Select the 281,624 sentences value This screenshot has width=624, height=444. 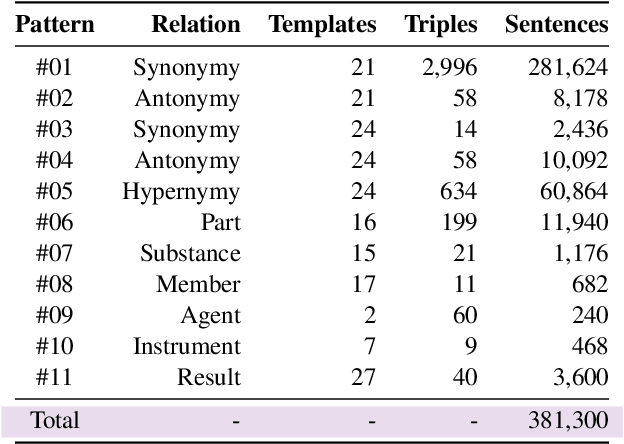pos(567,67)
